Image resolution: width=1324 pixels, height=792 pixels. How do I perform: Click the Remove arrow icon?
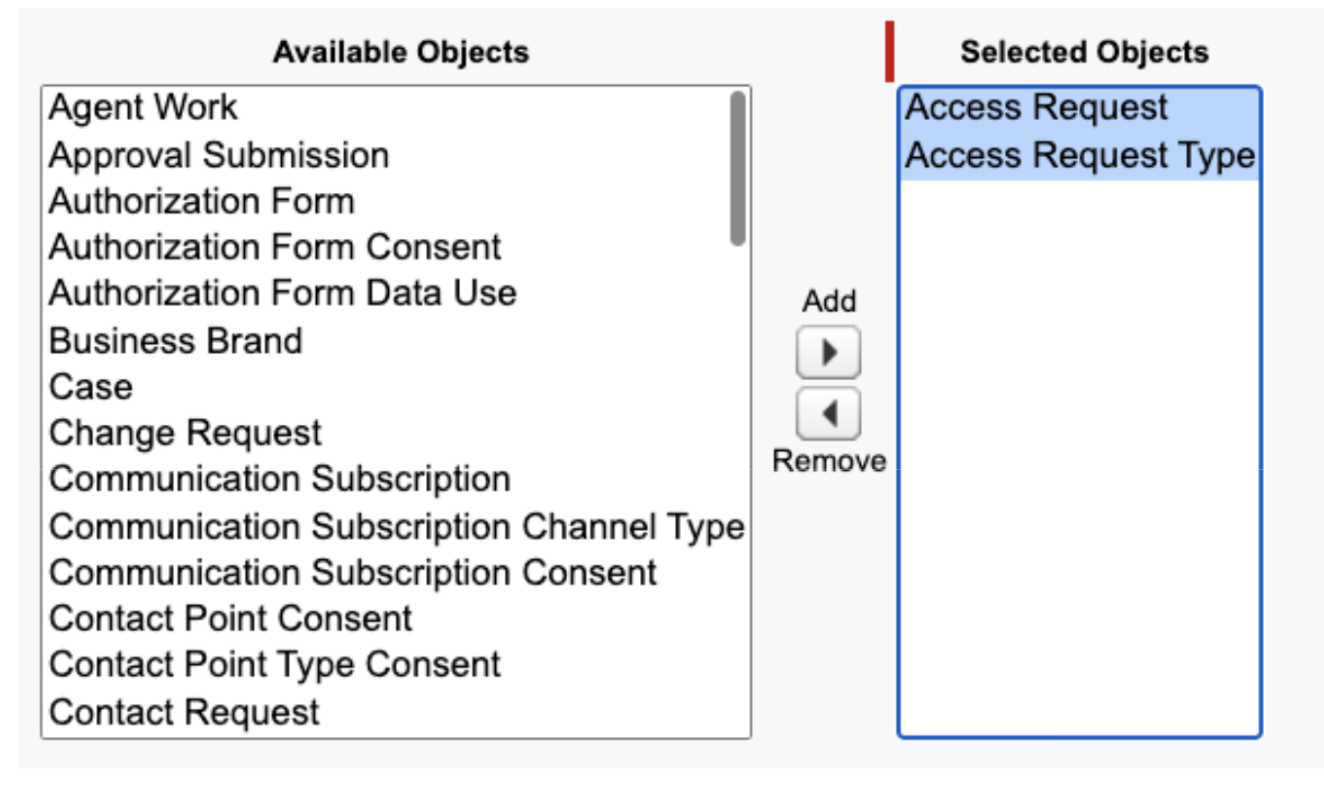827,414
